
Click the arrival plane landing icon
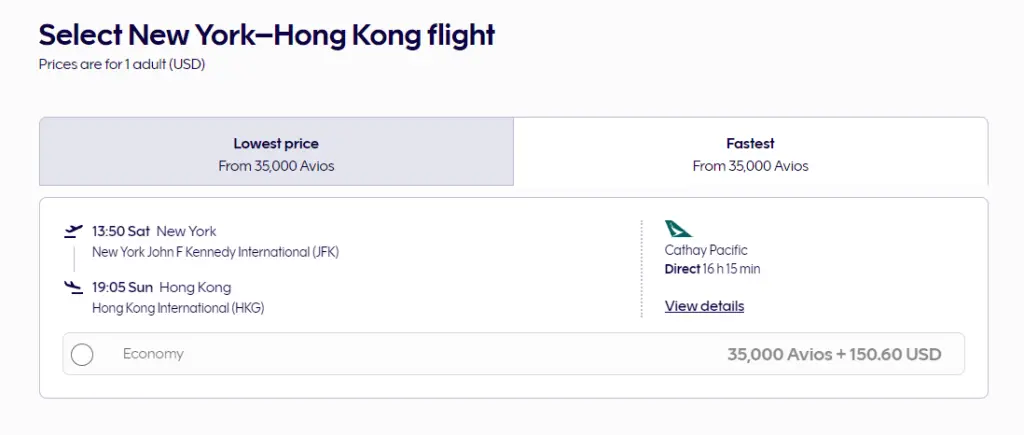72,288
